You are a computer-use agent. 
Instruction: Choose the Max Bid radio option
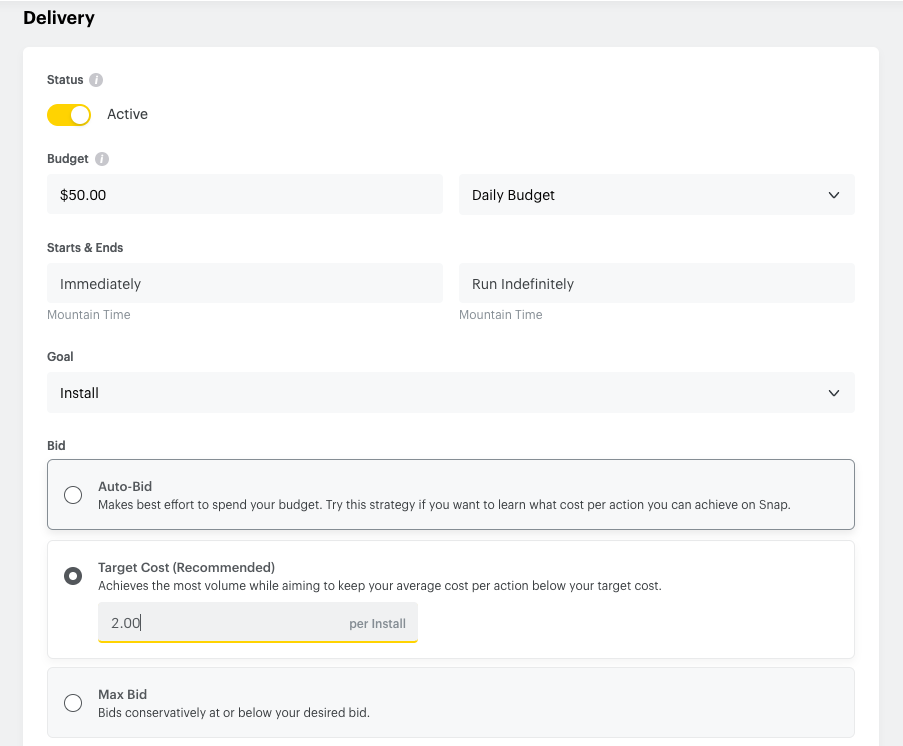73,703
